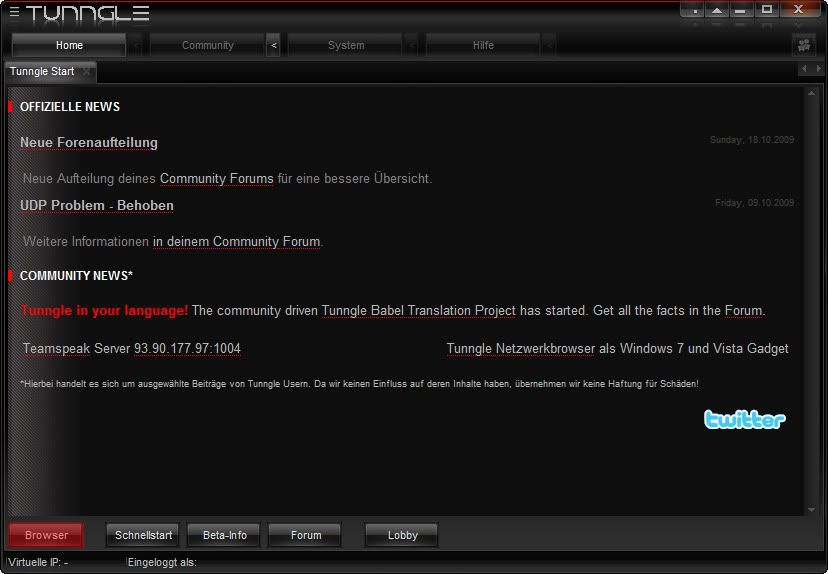Viewport: 828px width, 574px height.
Task: Click the right tab-scroll arrow
Action: (x=818, y=69)
